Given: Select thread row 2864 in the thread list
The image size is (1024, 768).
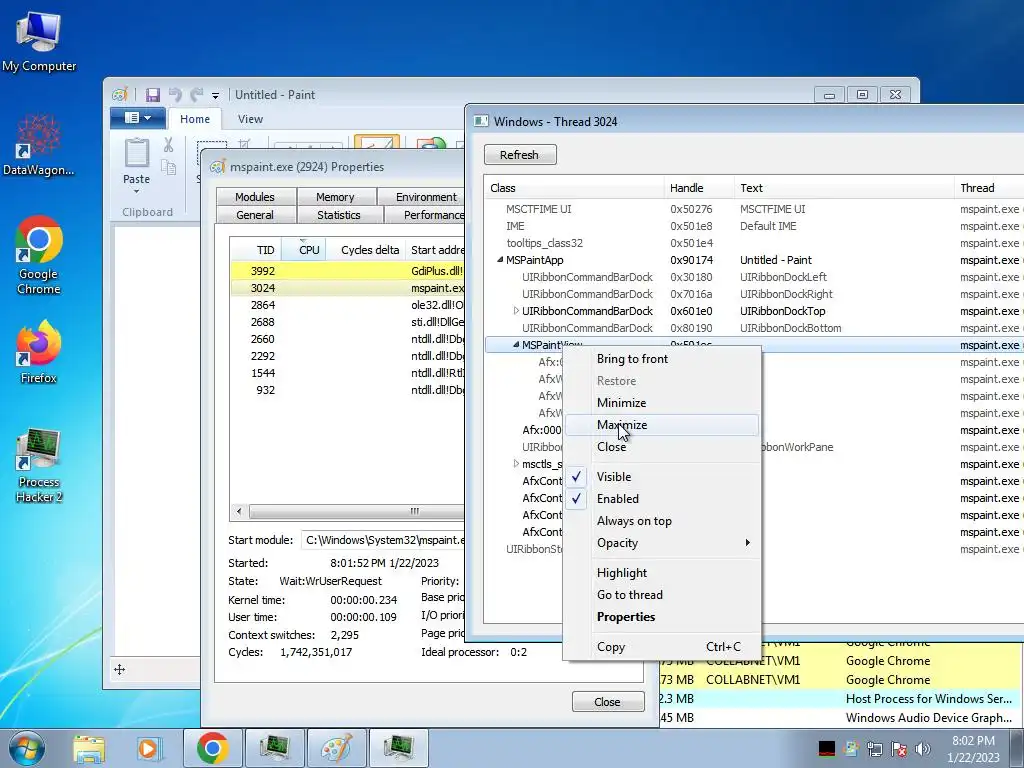Looking at the screenshot, I should pyautogui.click(x=347, y=305).
